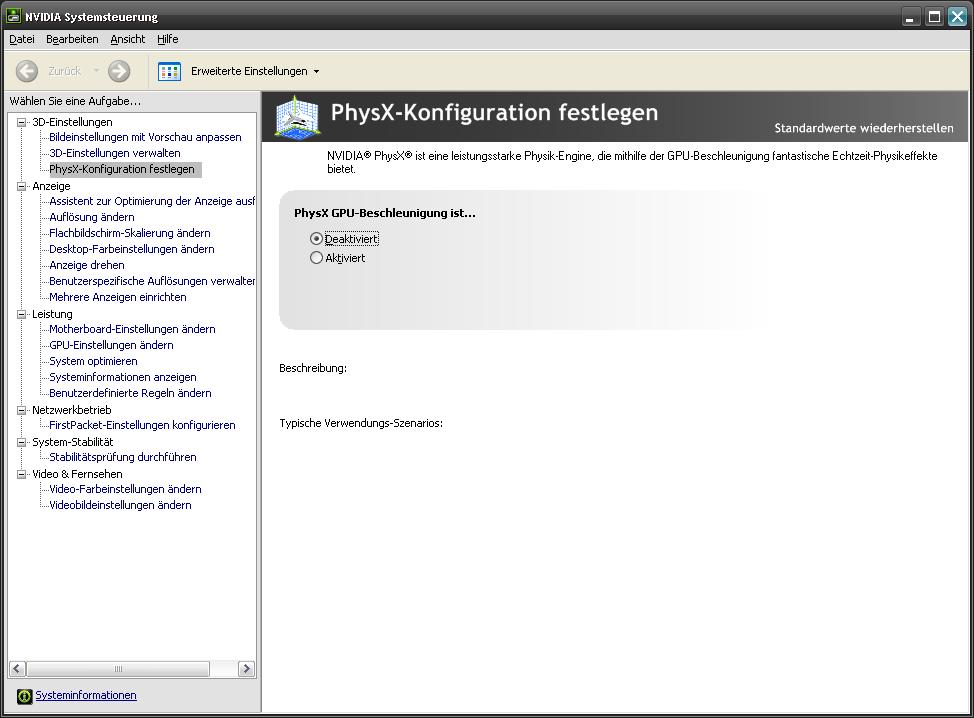Click Standardwerte wiederherstellen link
Viewport: 974px width, 718px height.
[863, 128]
